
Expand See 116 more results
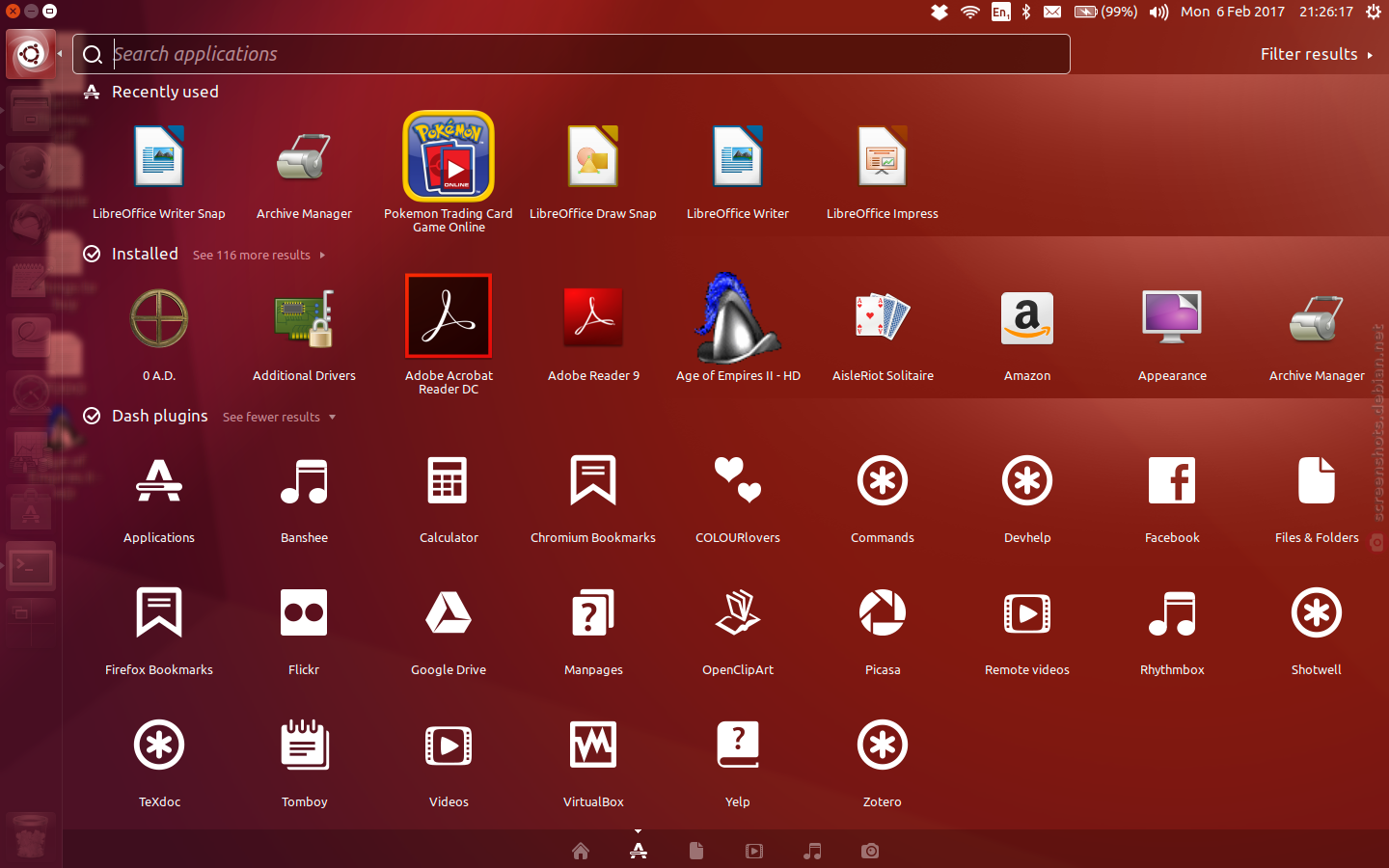(x=259, y=255)
